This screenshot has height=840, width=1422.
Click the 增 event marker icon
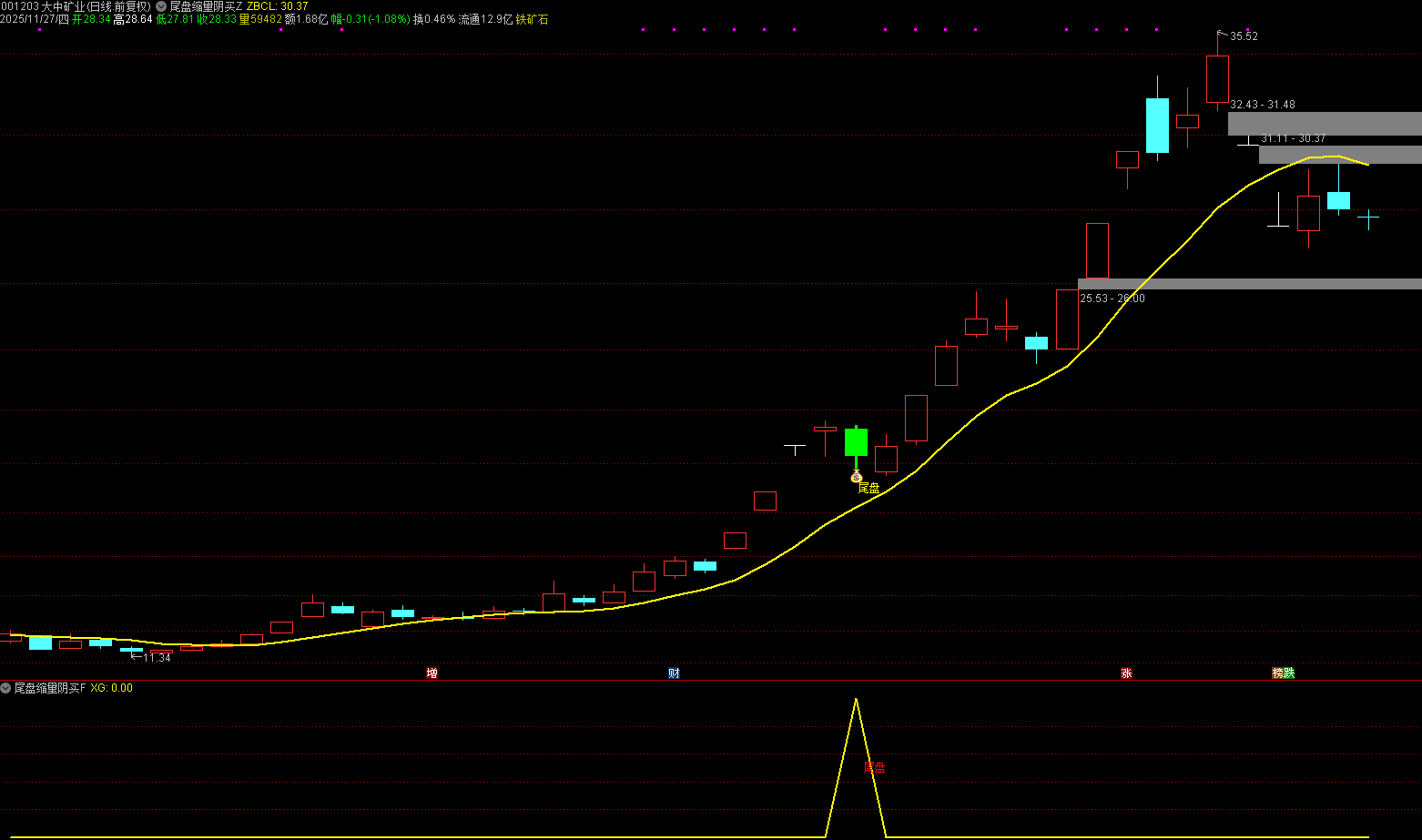[432, 673]
